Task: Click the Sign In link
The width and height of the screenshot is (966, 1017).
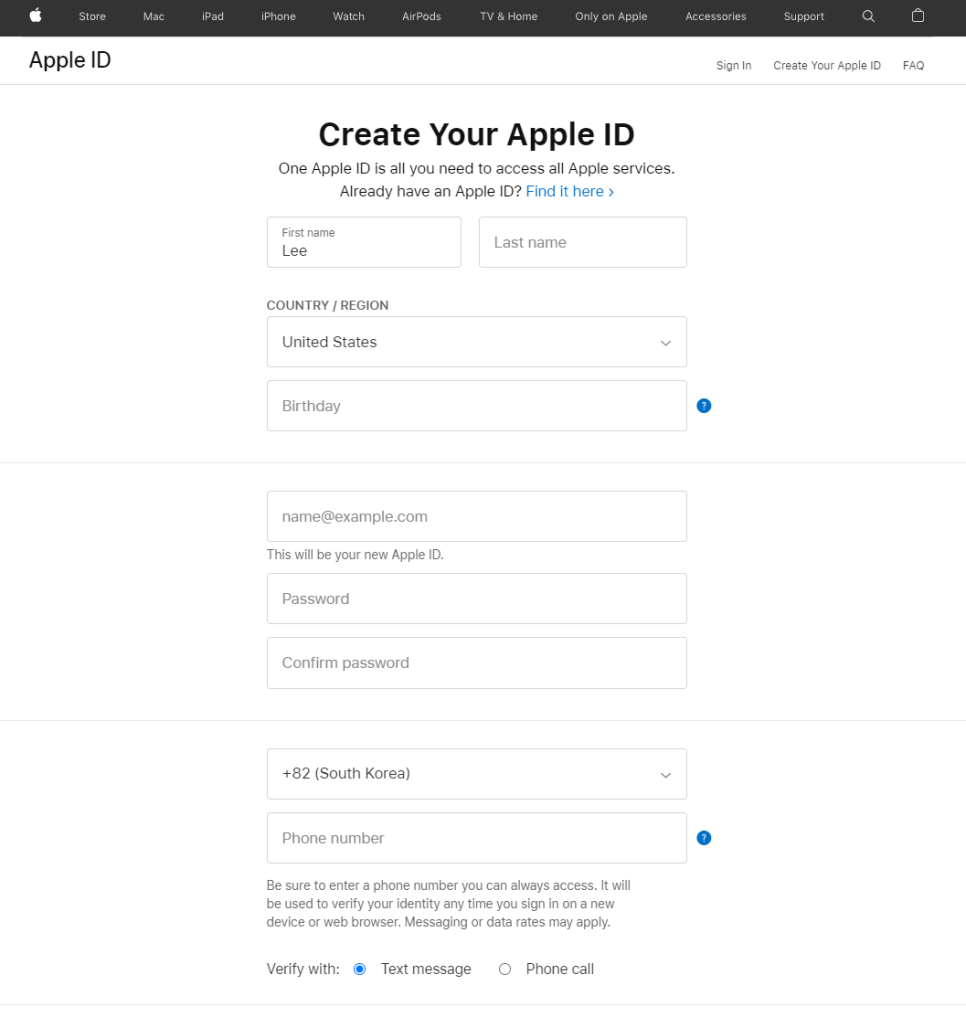Action: click(733, 65)
